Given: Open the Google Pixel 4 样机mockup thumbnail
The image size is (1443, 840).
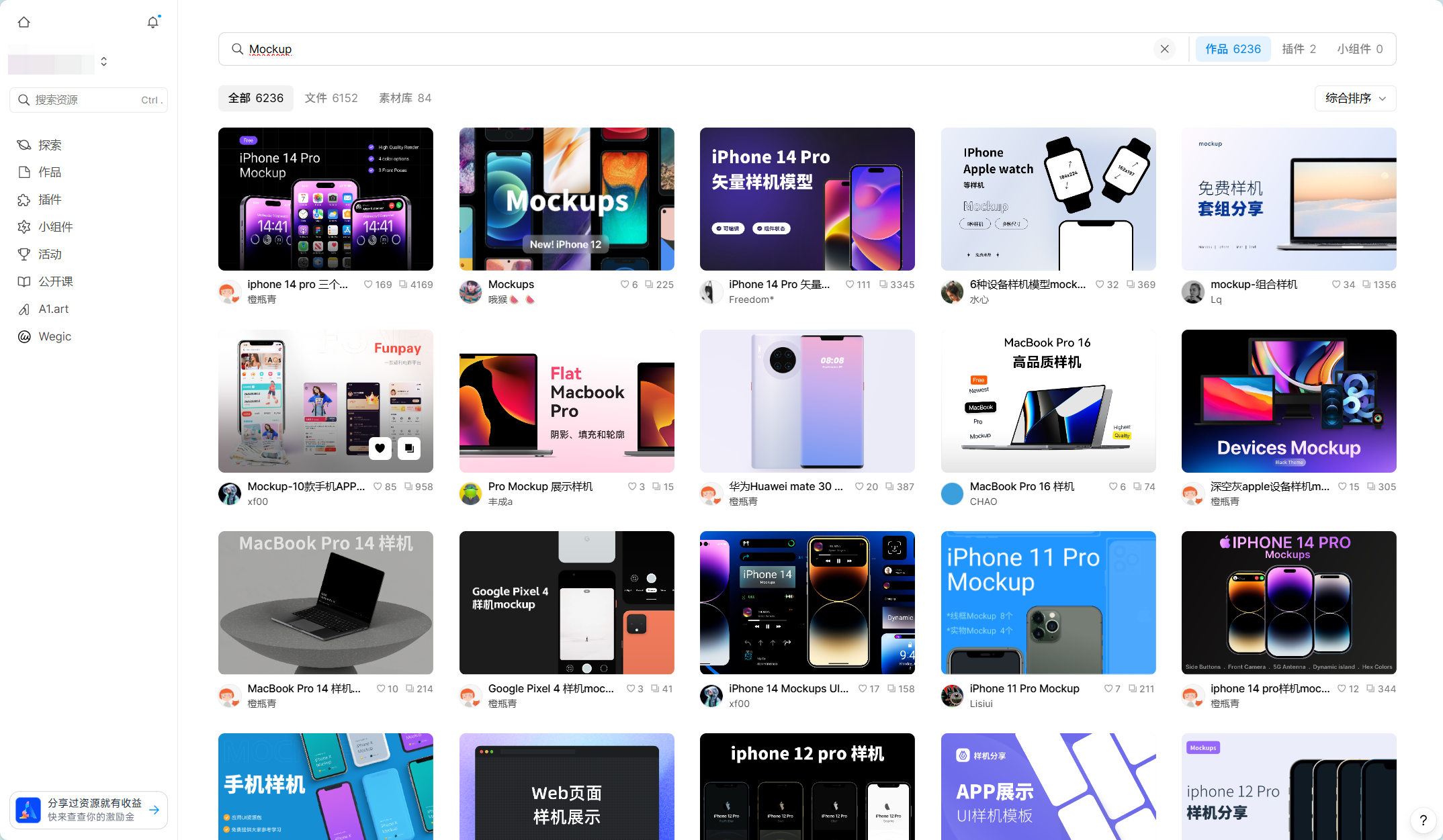Looking at the screenshot, I should pyautogui.click(x=567, y=603).
